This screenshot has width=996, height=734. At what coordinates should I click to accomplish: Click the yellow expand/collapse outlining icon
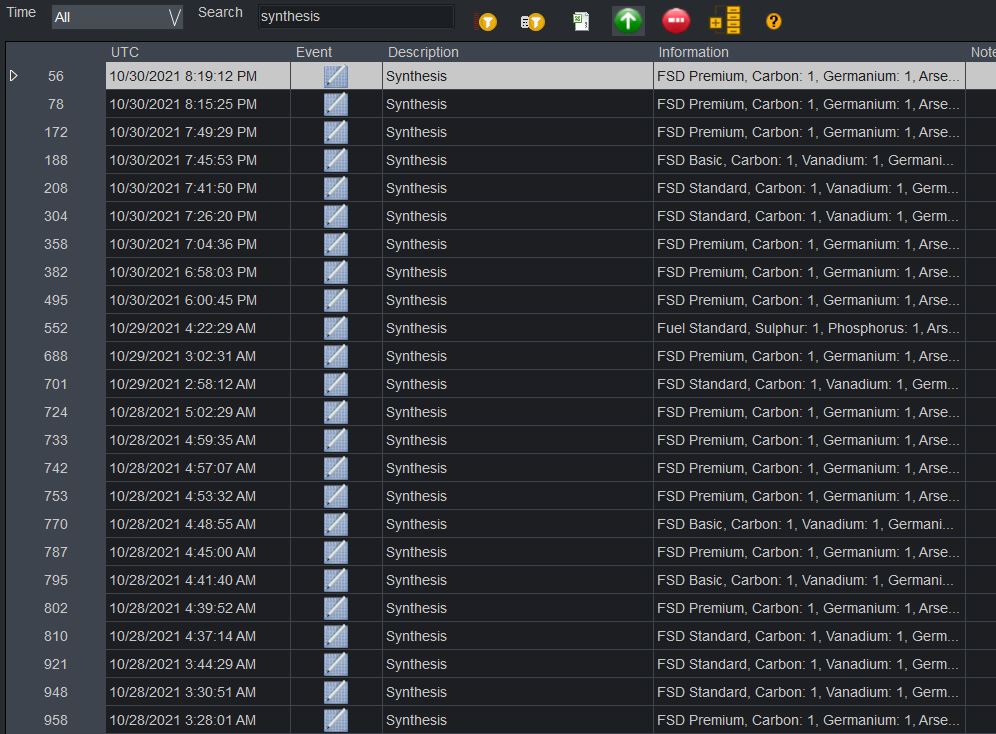pyautogui.click(x=725, y=20)
